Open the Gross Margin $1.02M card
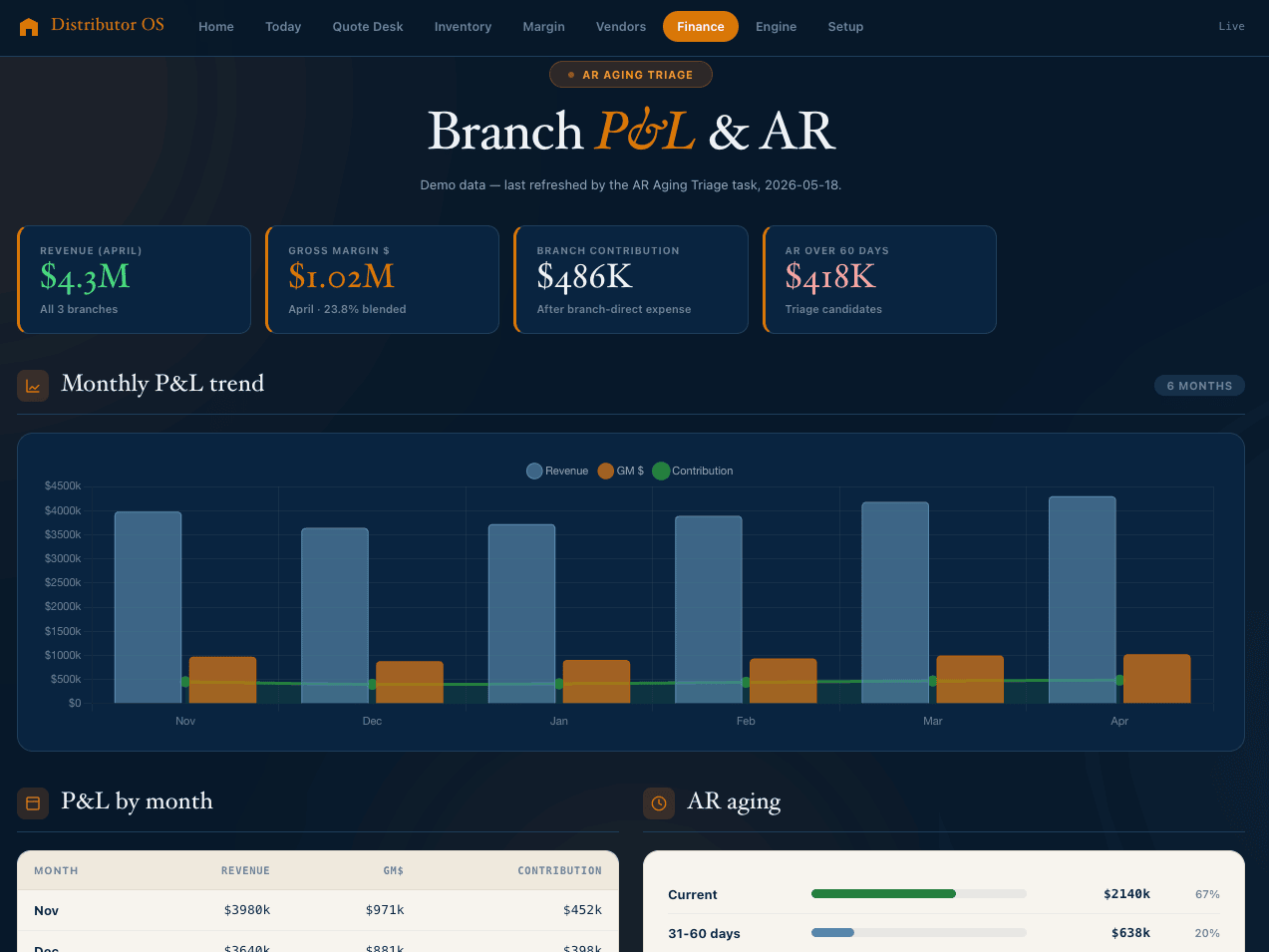Screen dimensions: 1269x952 point(382,279)
